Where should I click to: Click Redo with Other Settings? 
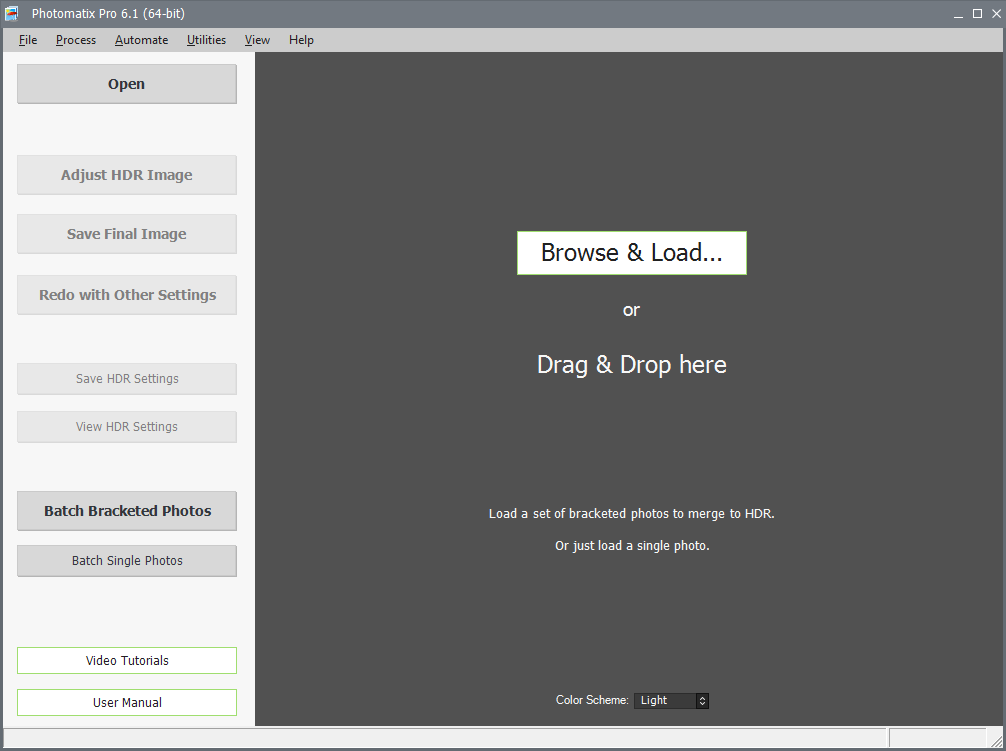coord(126,295)
